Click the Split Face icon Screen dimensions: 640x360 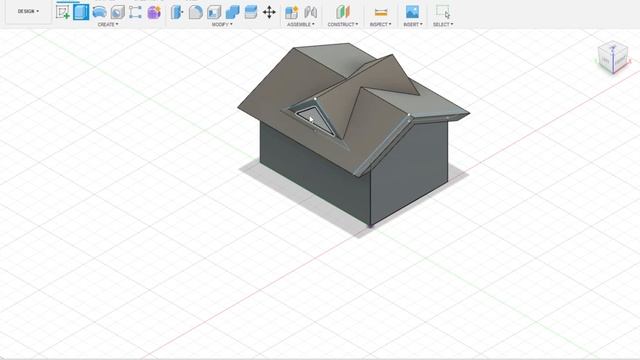click(x=251, y=12)
